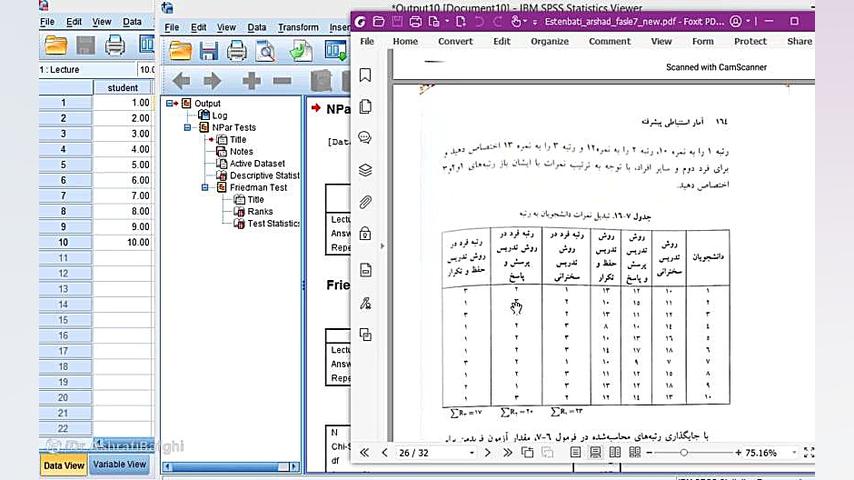Open the Organize tab in Foxit

[549, 42]
